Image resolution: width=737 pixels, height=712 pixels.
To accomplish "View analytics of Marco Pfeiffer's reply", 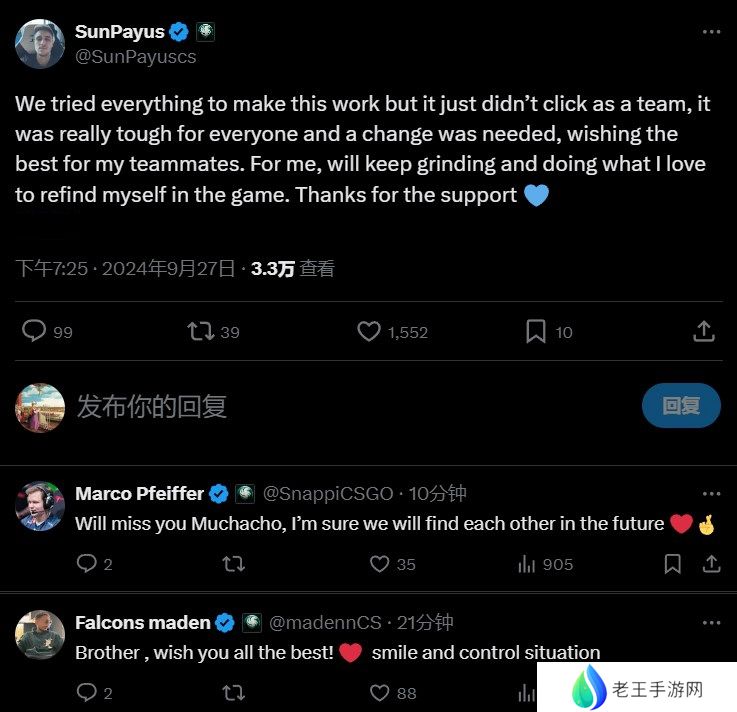I will click(526, 564).
